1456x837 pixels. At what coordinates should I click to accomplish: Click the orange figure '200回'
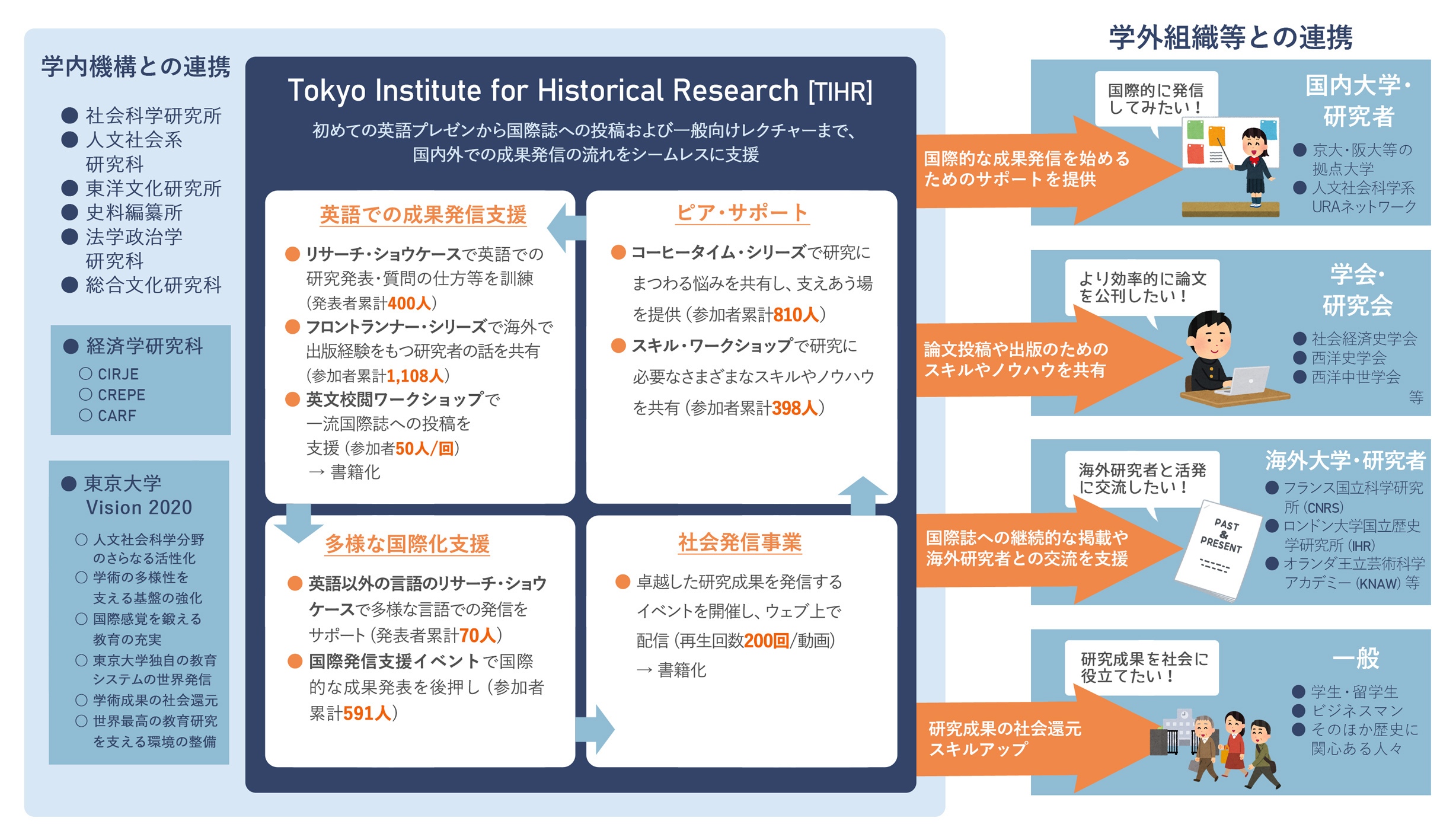[x=767, y=641]
